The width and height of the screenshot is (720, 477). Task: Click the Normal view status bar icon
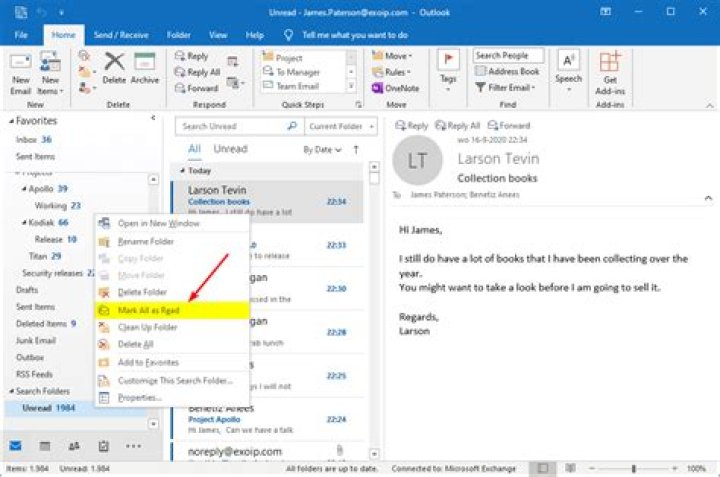point(542,468)
